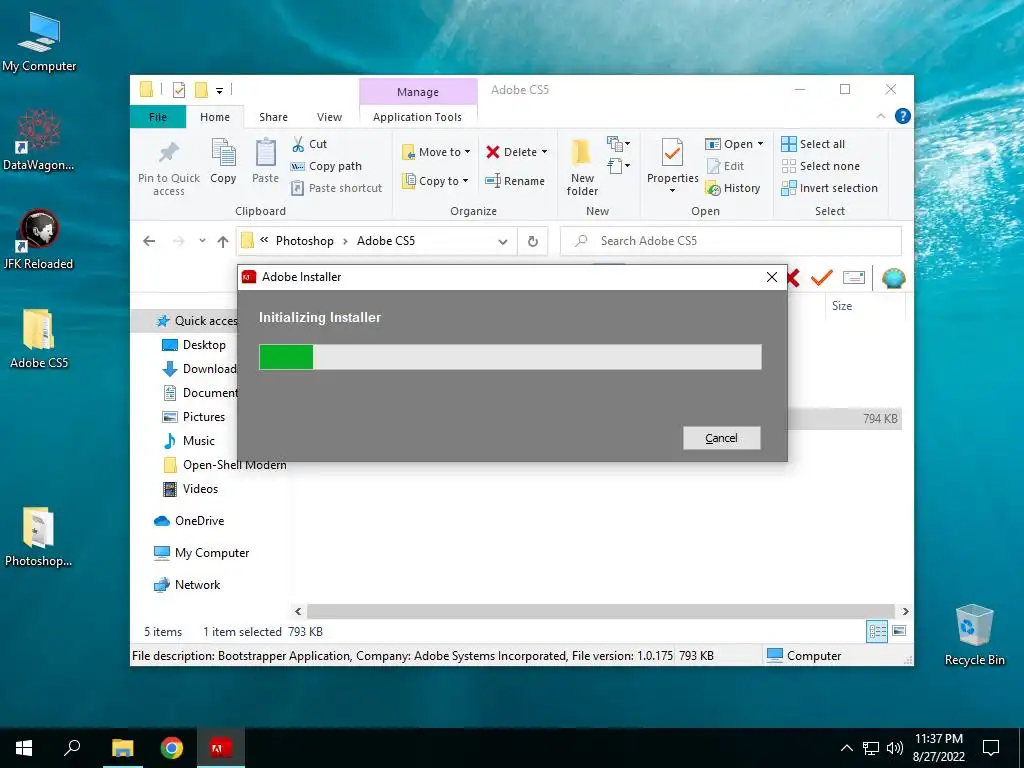
Task: Choose Copy path in ribbon
Action: [x=326, y=166]
